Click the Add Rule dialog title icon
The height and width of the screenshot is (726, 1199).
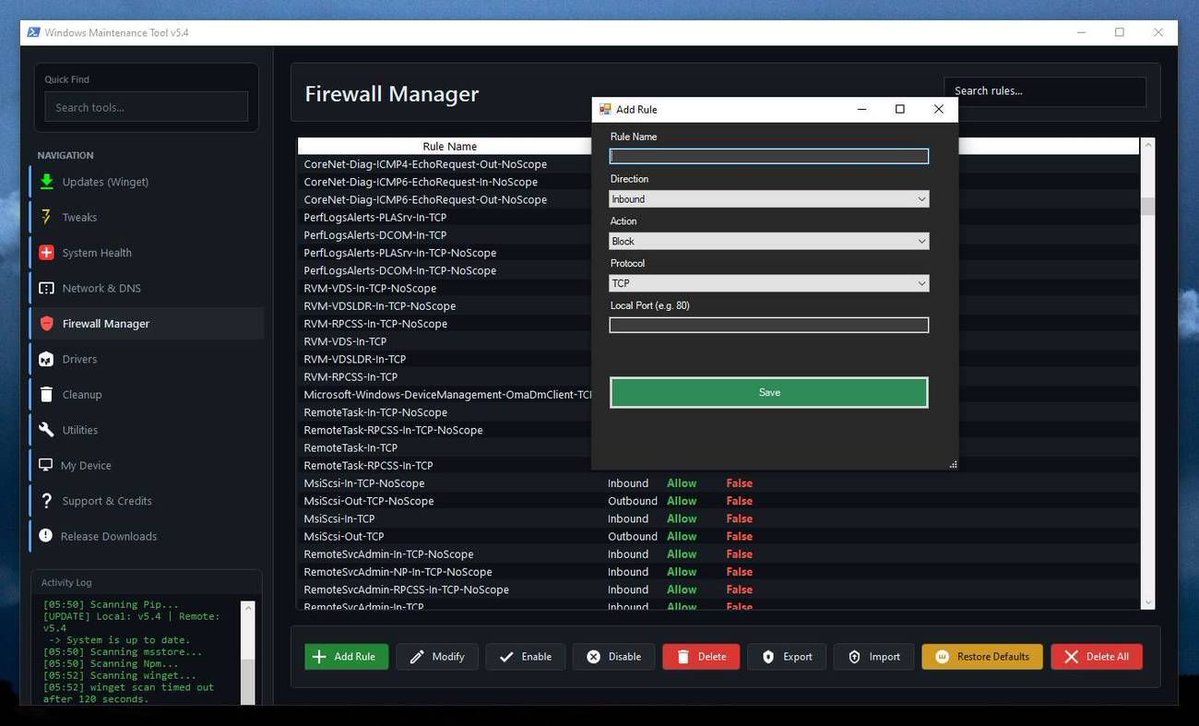click(x=605, y=109)
